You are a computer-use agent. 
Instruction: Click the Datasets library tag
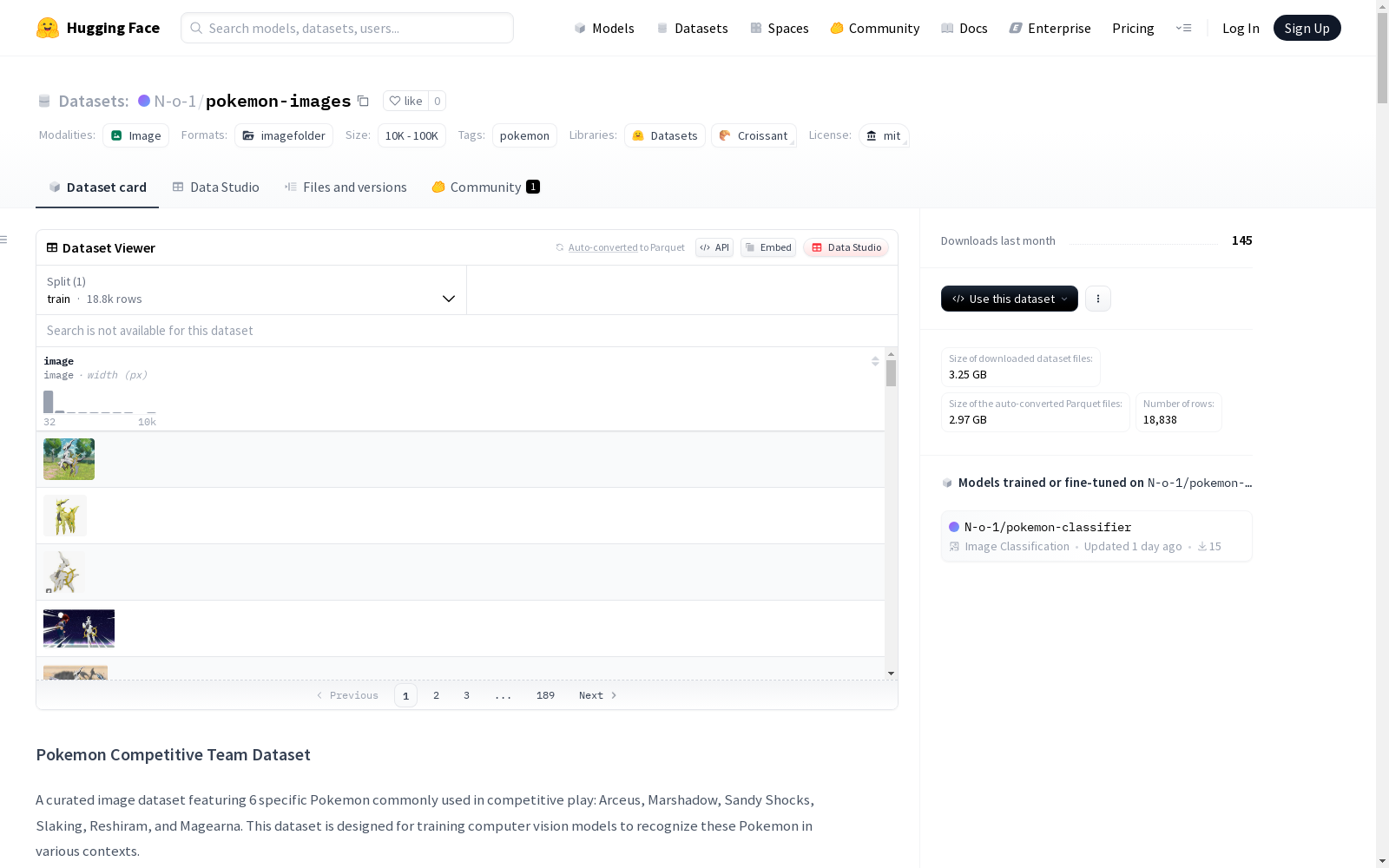(665, 135)
